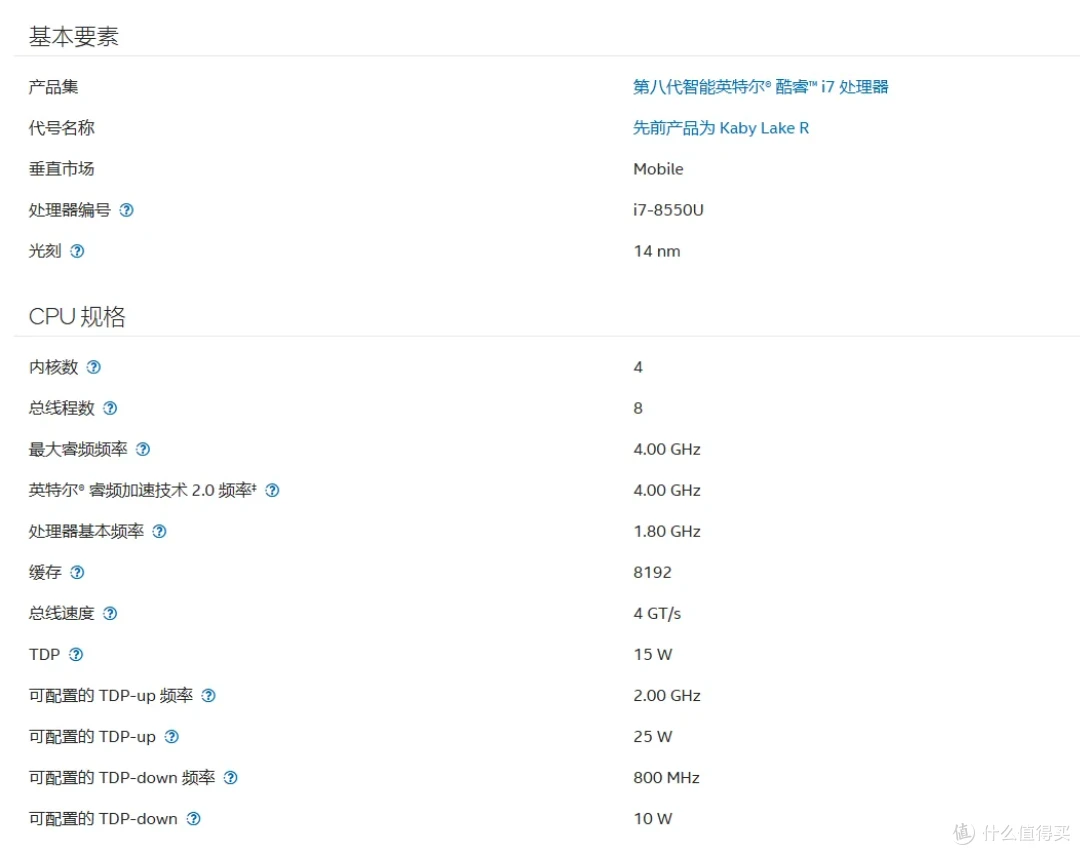This screenshot has width=1080, height=855.
Task: Select the 800 MHz TDP-down frequency value
Action: pos(666,778)
